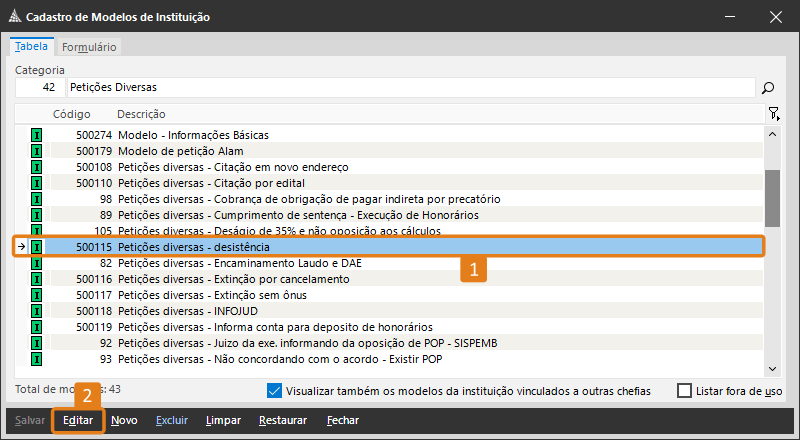Image resolution: width=800 pixels, height=440 pixels.
Task: Click the Novo button
Action: [124, 421]
